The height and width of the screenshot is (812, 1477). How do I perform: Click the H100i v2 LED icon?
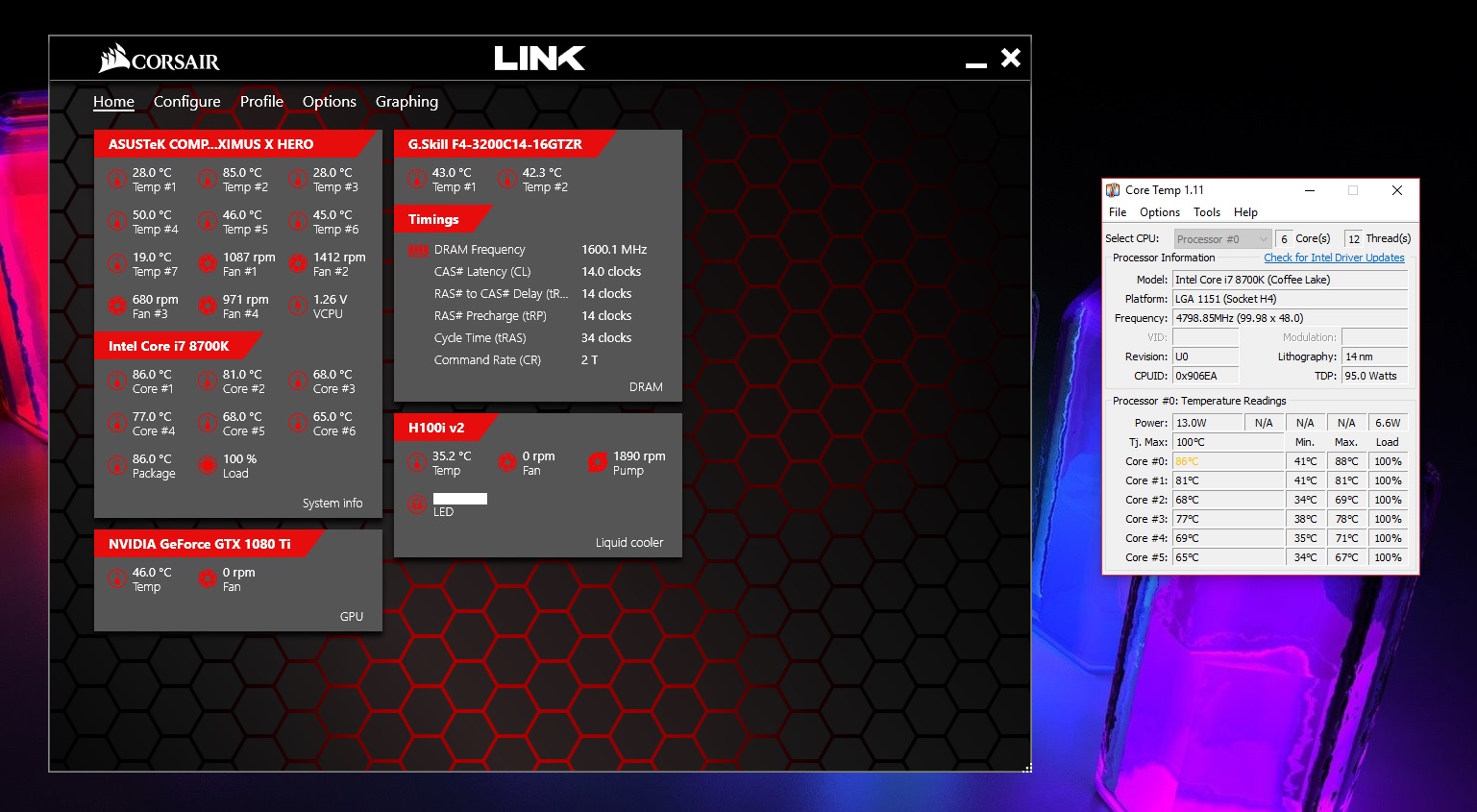pos(417,504)
